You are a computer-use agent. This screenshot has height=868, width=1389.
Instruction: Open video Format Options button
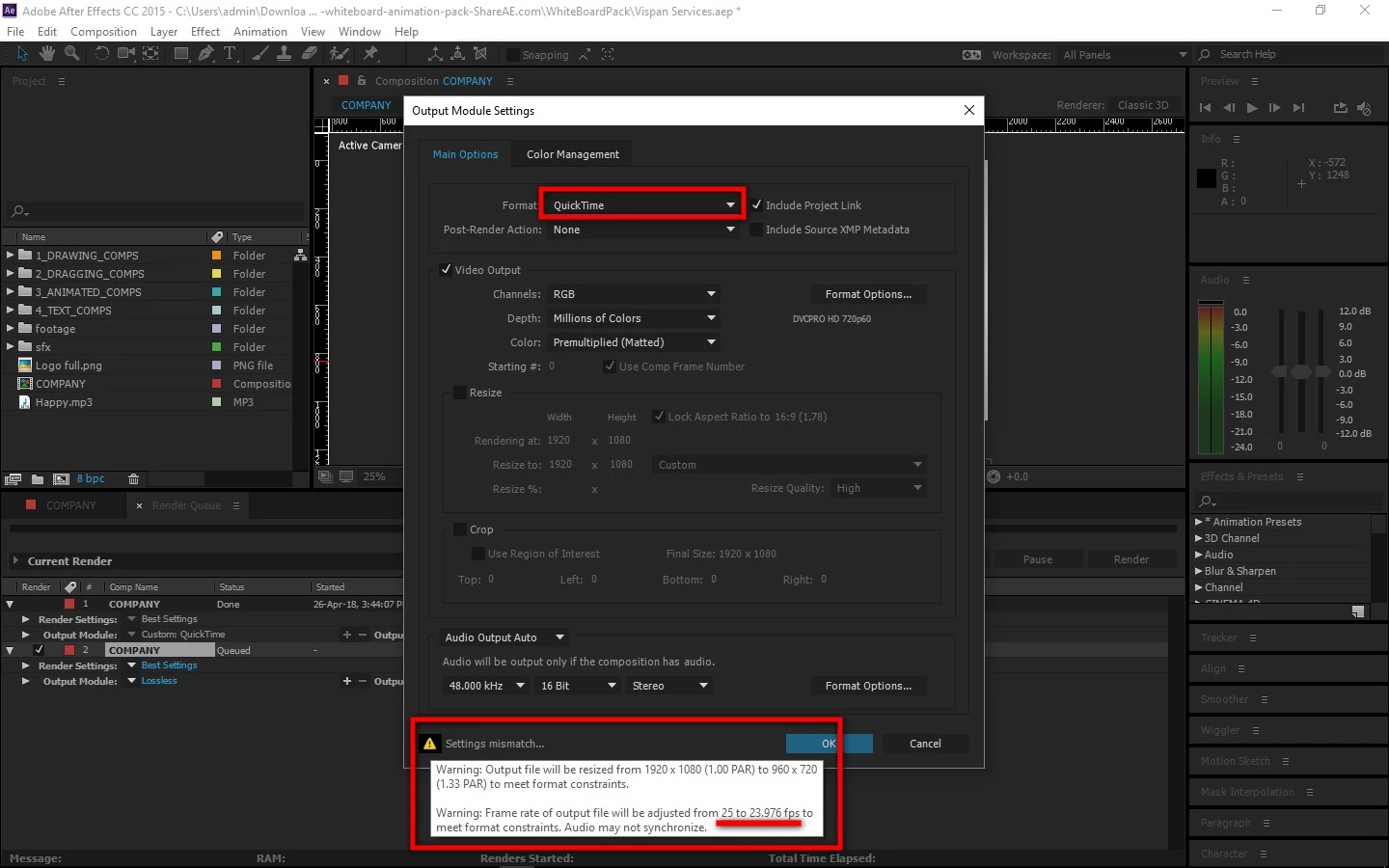(x=868, y=294)
